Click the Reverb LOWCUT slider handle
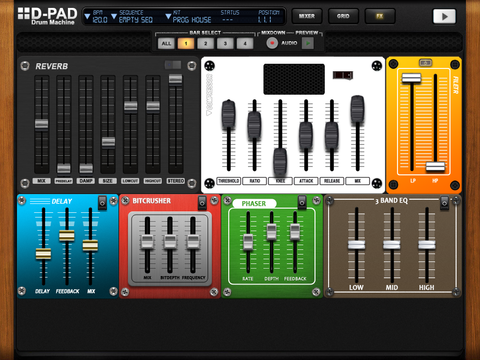This screenshot has height=360, width=480. (131, 106)
